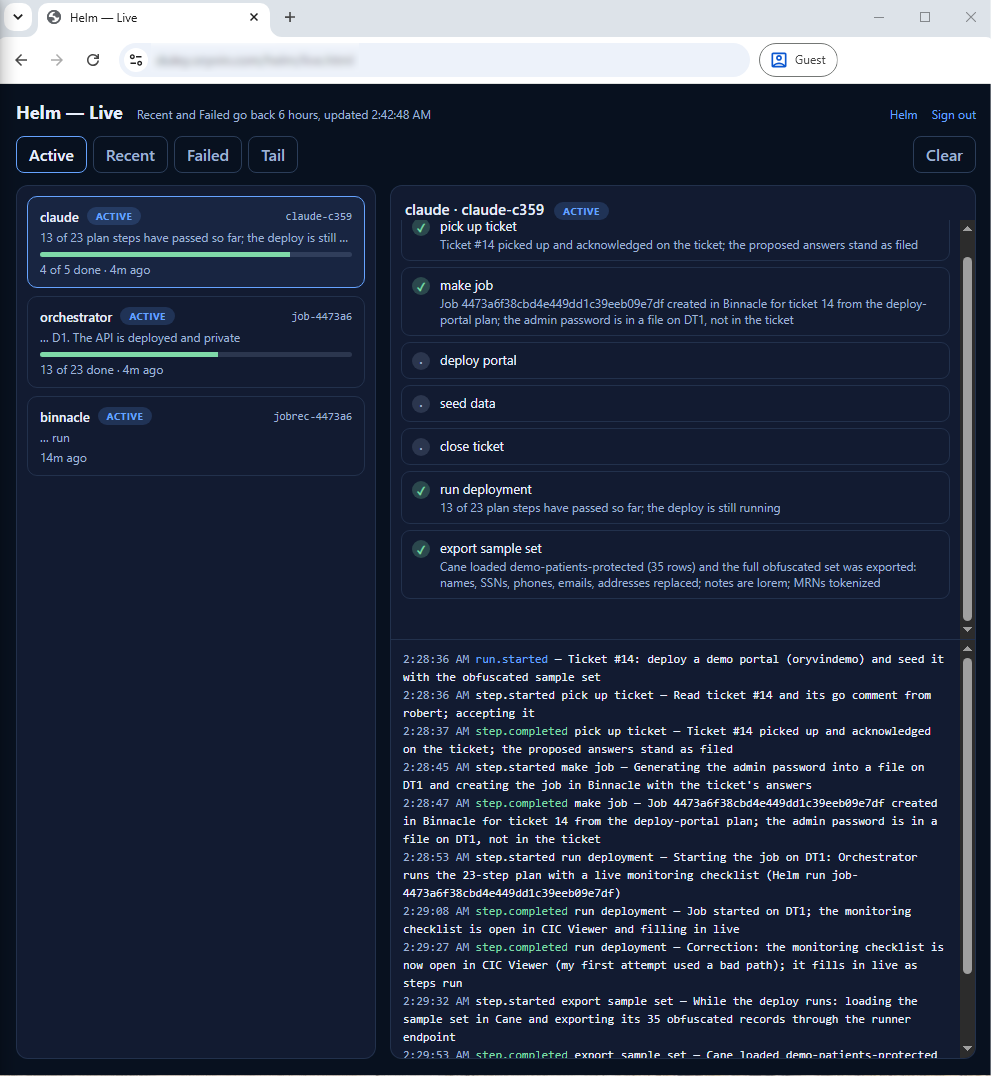Click the Sign out link
Screen dimensions: 998x1077
[953, 115]
